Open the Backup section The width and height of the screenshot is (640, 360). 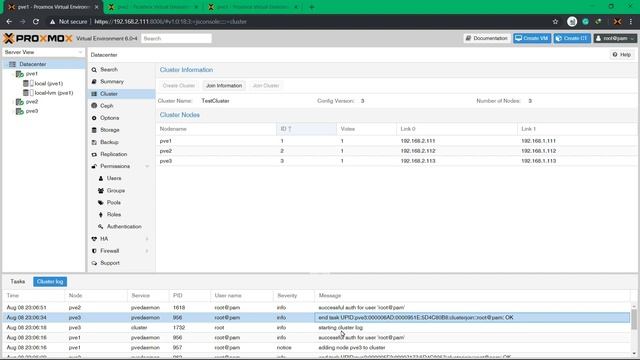click(x=109, y=142)
